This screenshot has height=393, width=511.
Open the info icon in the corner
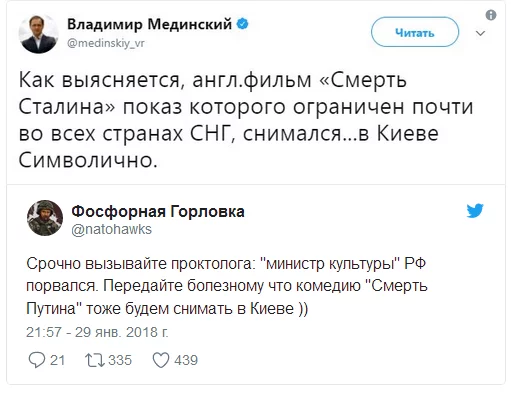coord(491,15)
